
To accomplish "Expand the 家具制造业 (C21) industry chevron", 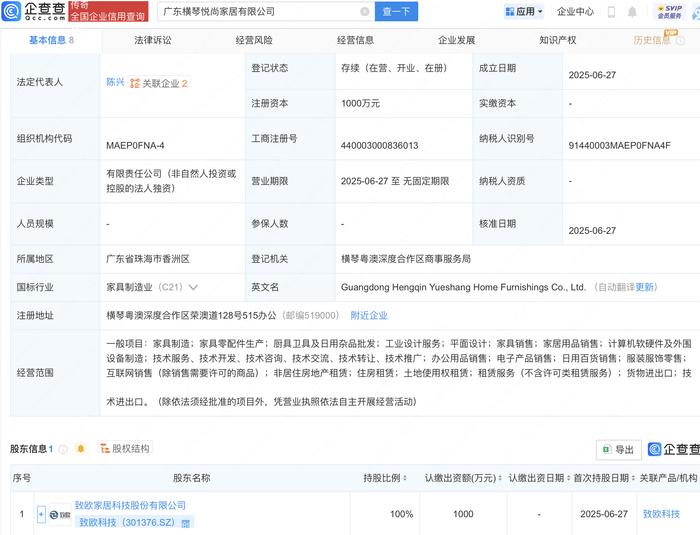I will [193, 287].
